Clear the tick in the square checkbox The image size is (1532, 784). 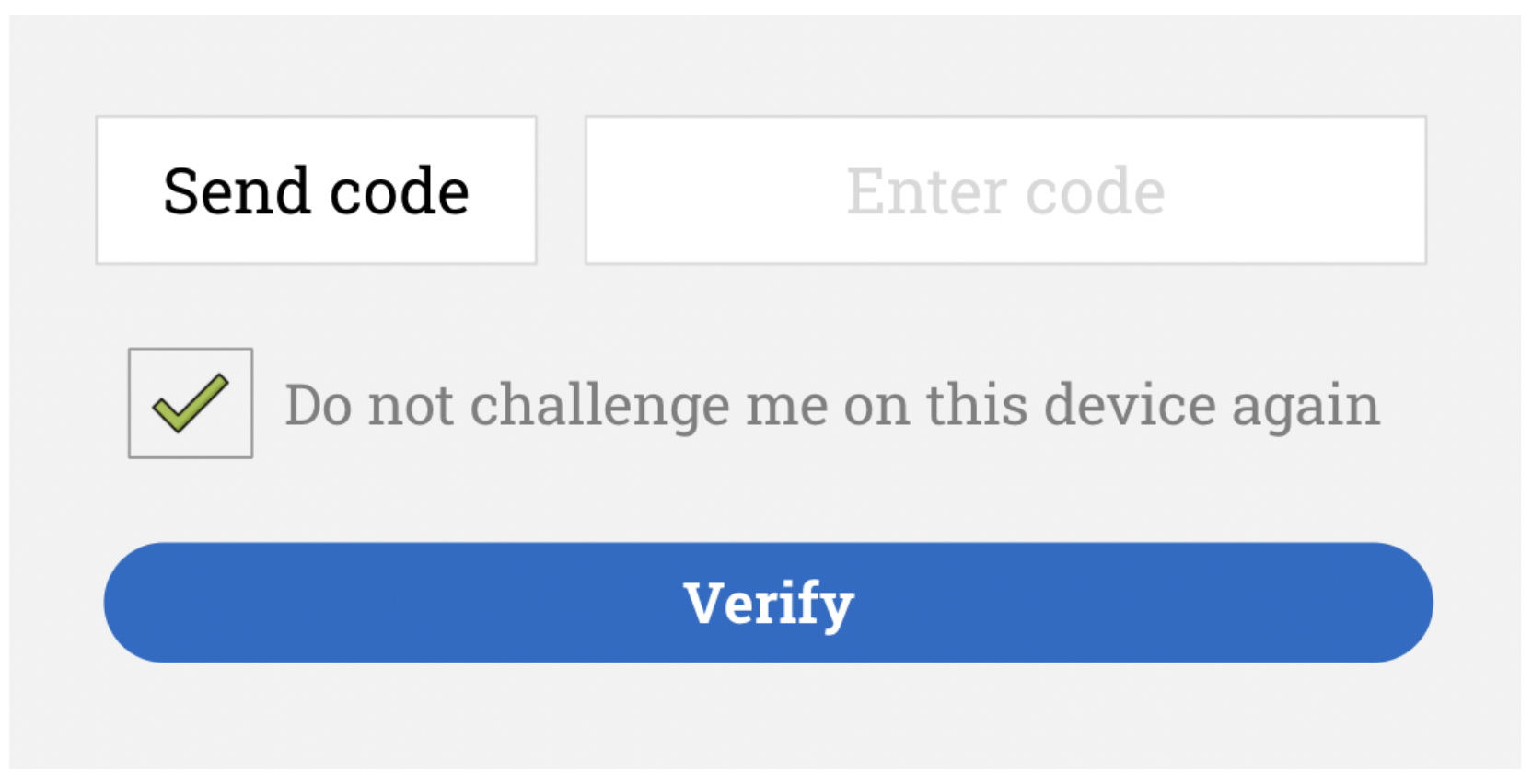(x=191, y=403)
